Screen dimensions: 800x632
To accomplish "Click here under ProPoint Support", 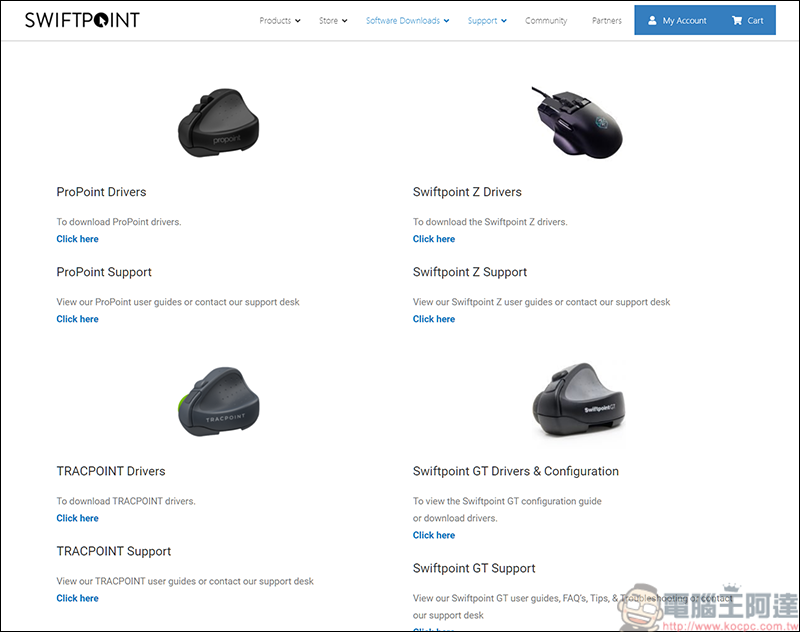I will point(78,319).
